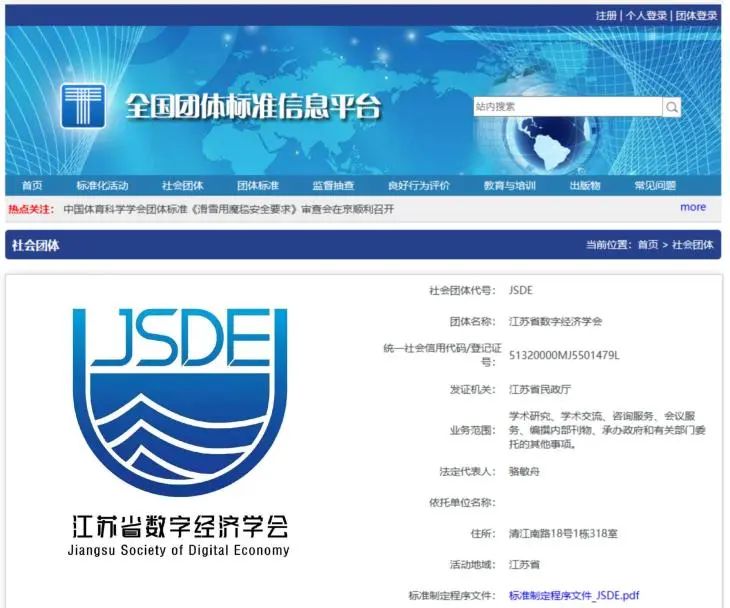The height and width of the screenshot is (608, 730).
Task: Click the issuing authority 江苏省民政厅
Action: [540, 389]
